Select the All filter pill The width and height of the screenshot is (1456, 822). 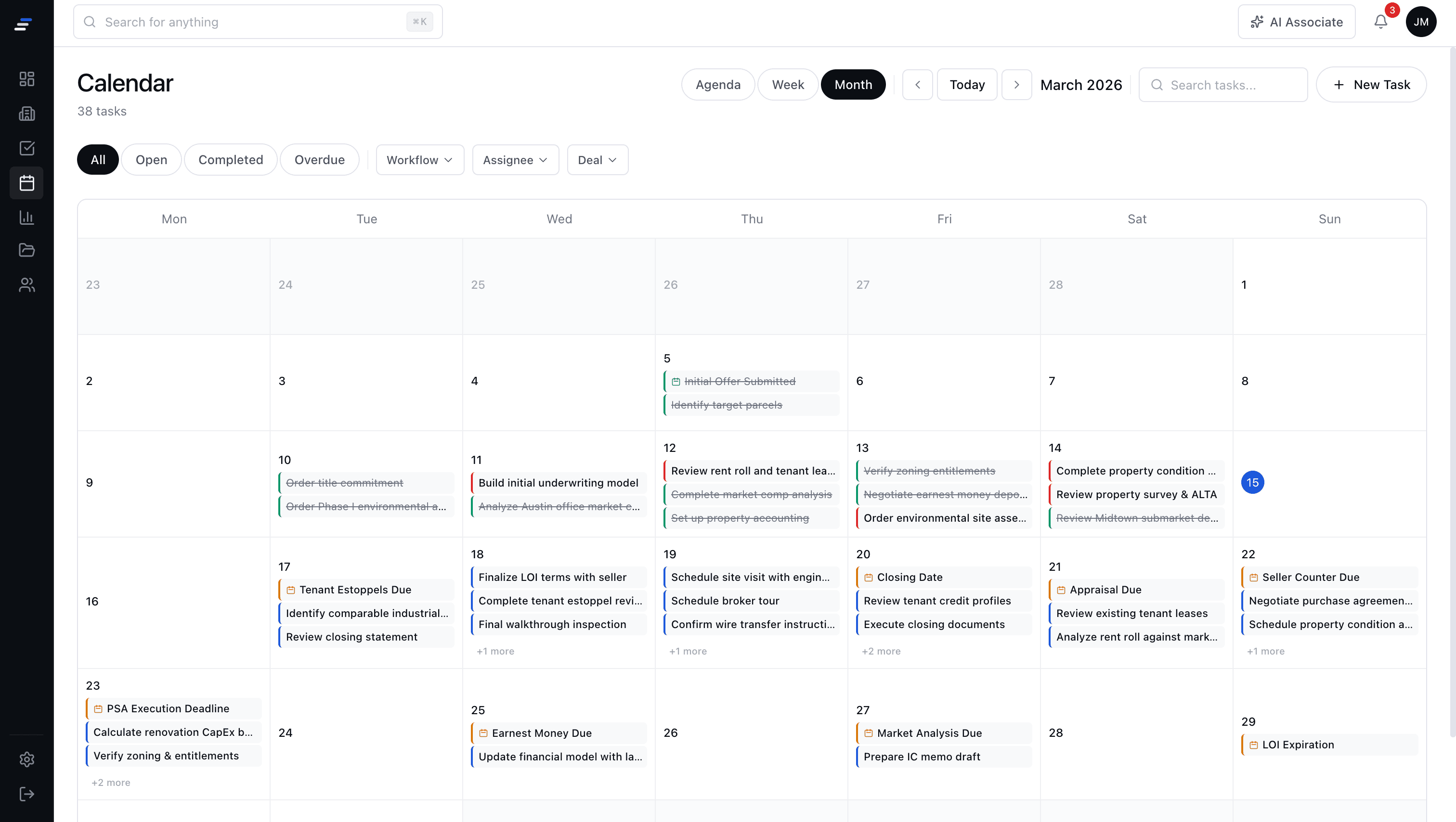tap(98, 160)
